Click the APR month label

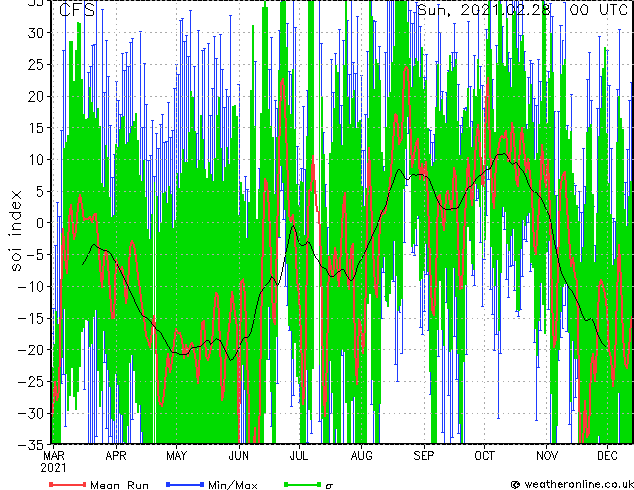click(x=116, y=456)
